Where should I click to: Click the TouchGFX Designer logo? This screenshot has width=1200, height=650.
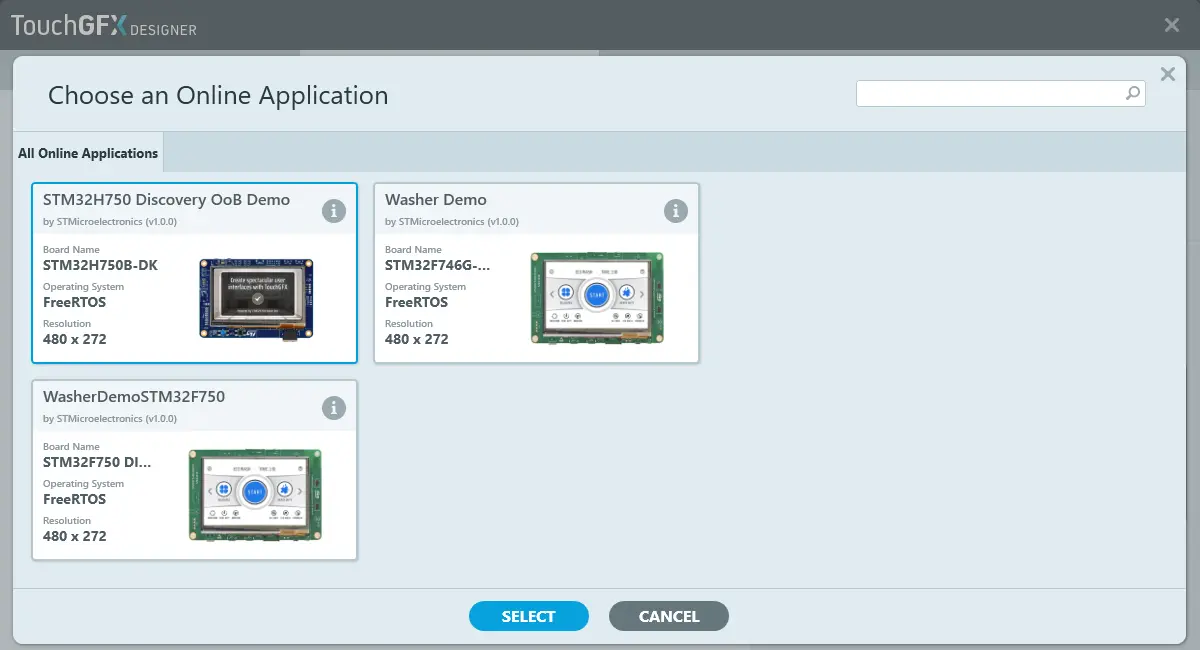104,26
